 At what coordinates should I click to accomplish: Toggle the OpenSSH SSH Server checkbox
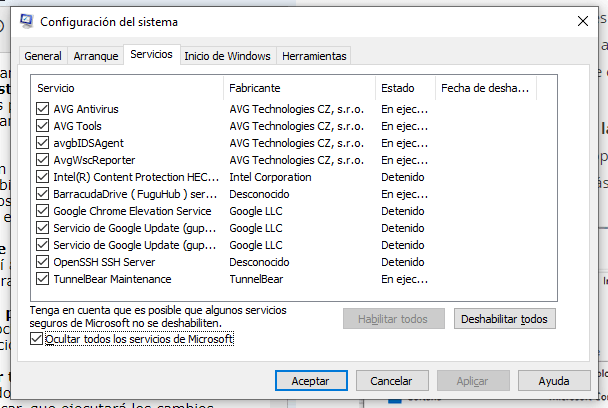[x=42, y=262]
